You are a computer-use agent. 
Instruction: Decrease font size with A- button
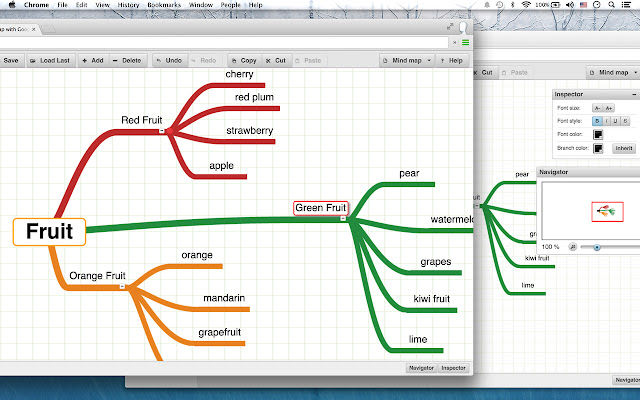597,108
